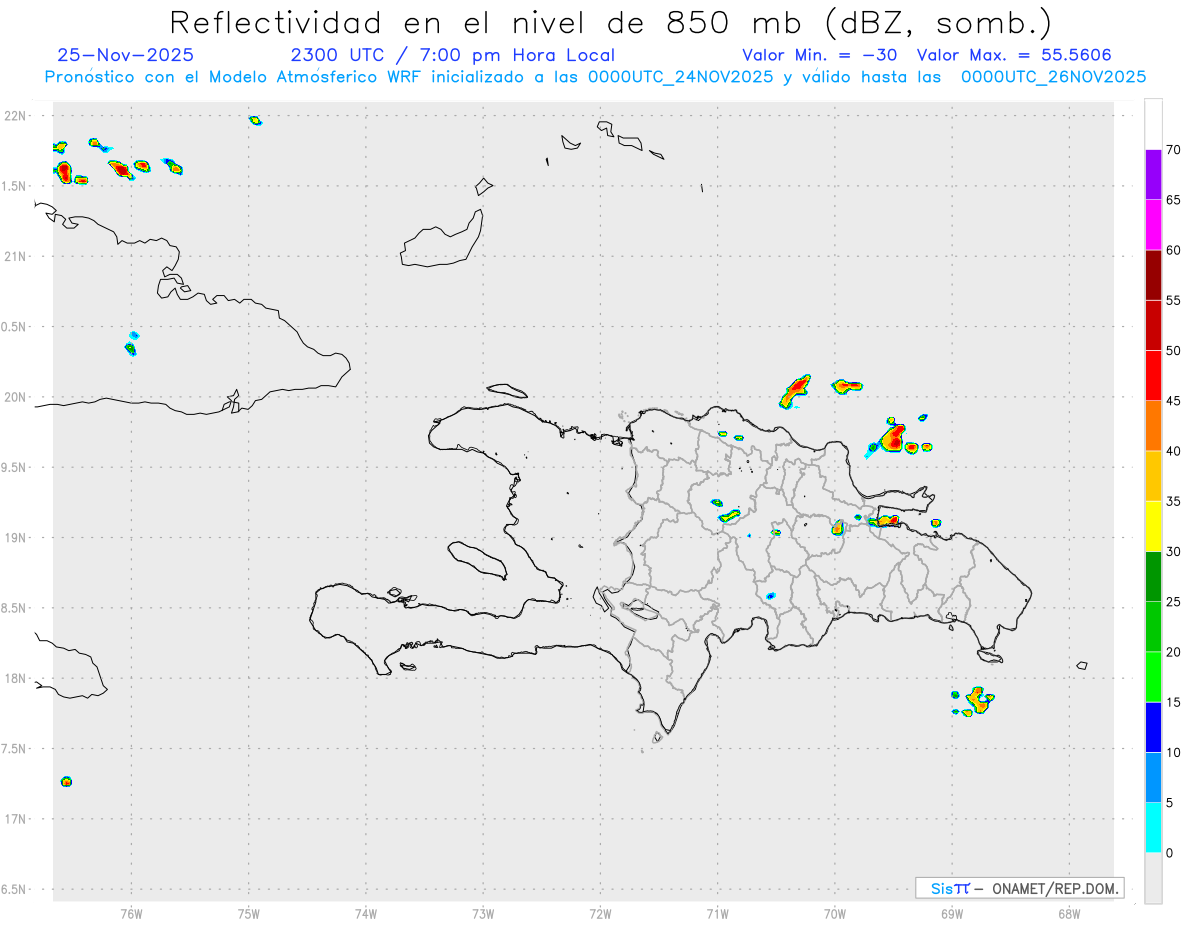Viewport: 1200px width, 927px height.
Task: Click the "Valor Max. = 55.5606" text
Action: pos(1013,56)
